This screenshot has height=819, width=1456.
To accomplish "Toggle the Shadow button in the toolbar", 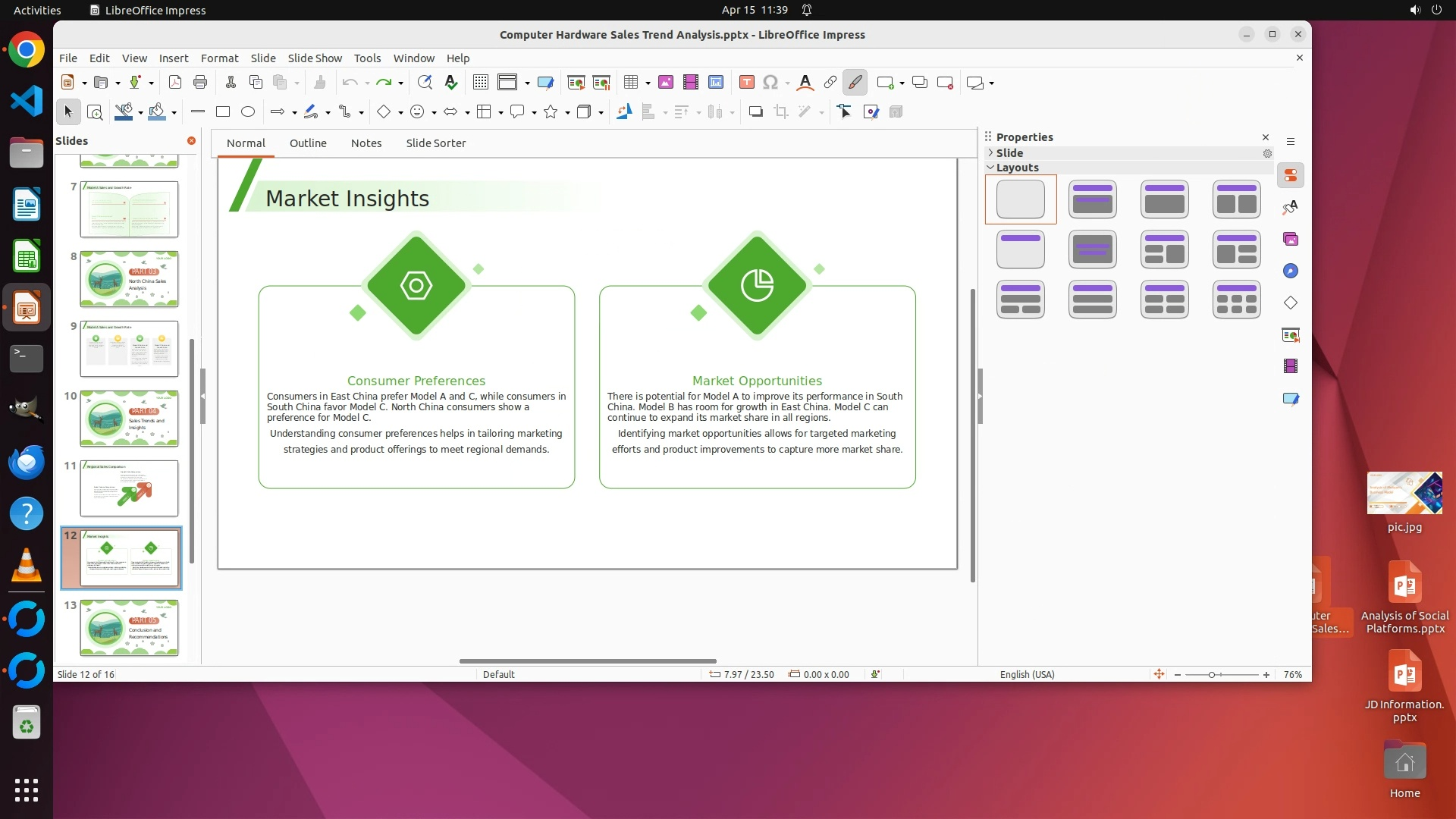I will pos(755,112).
